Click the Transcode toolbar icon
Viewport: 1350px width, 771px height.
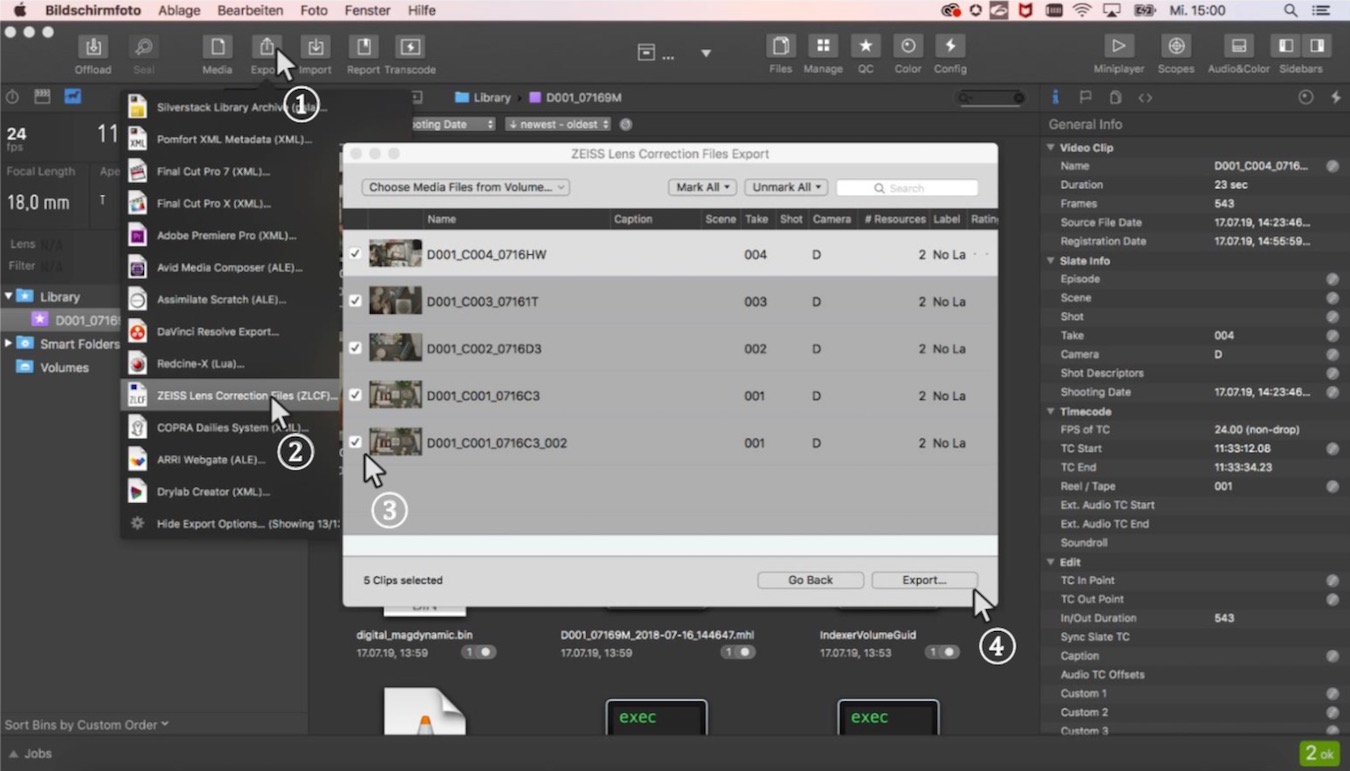click(x=410, y=47)
